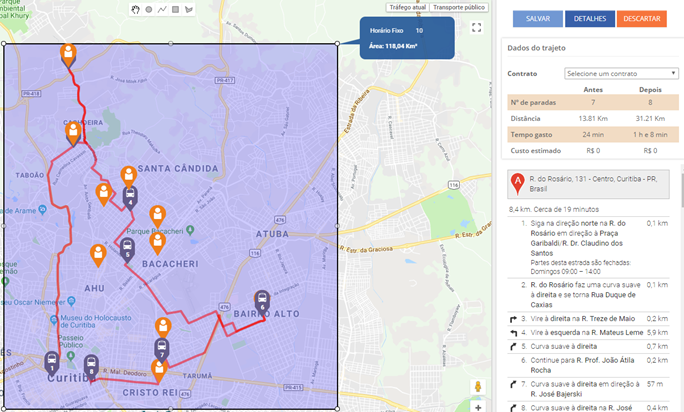Screen dimensions: 684x412
Task: Click bus stop marker number 8
Action: 91,367
